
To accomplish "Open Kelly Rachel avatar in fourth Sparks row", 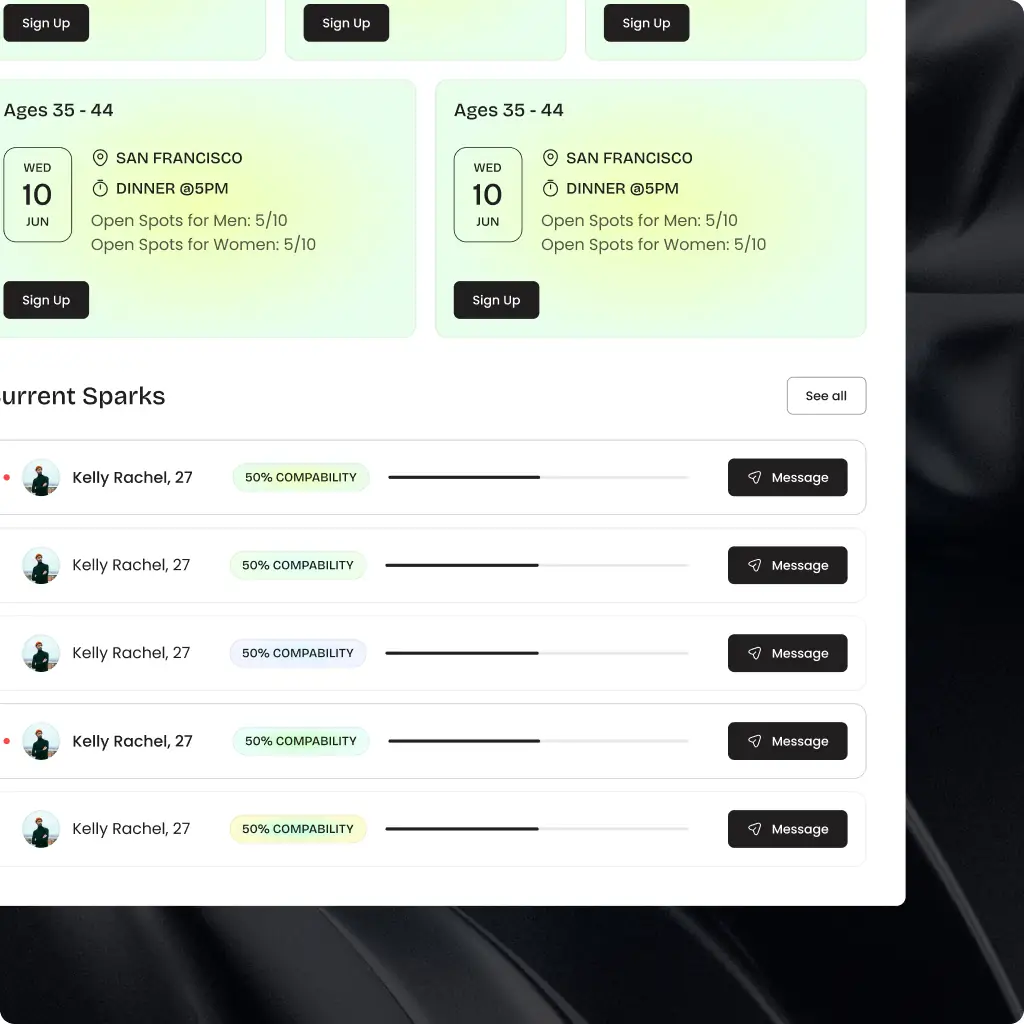I will pyautogui.click(x=41, y=741).
